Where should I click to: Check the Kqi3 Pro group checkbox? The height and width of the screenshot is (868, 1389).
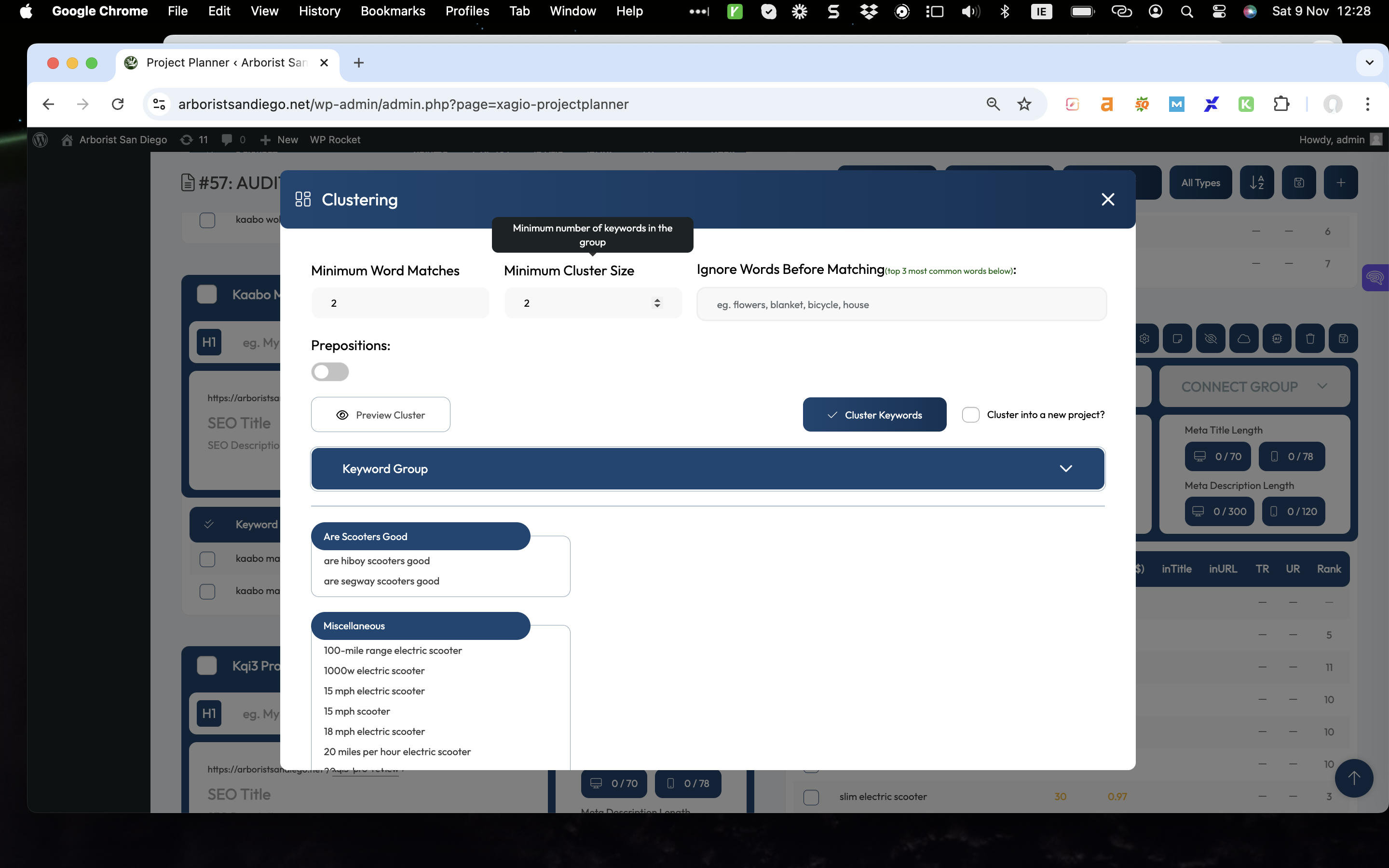pyautogui.click(x=206, y=665)
